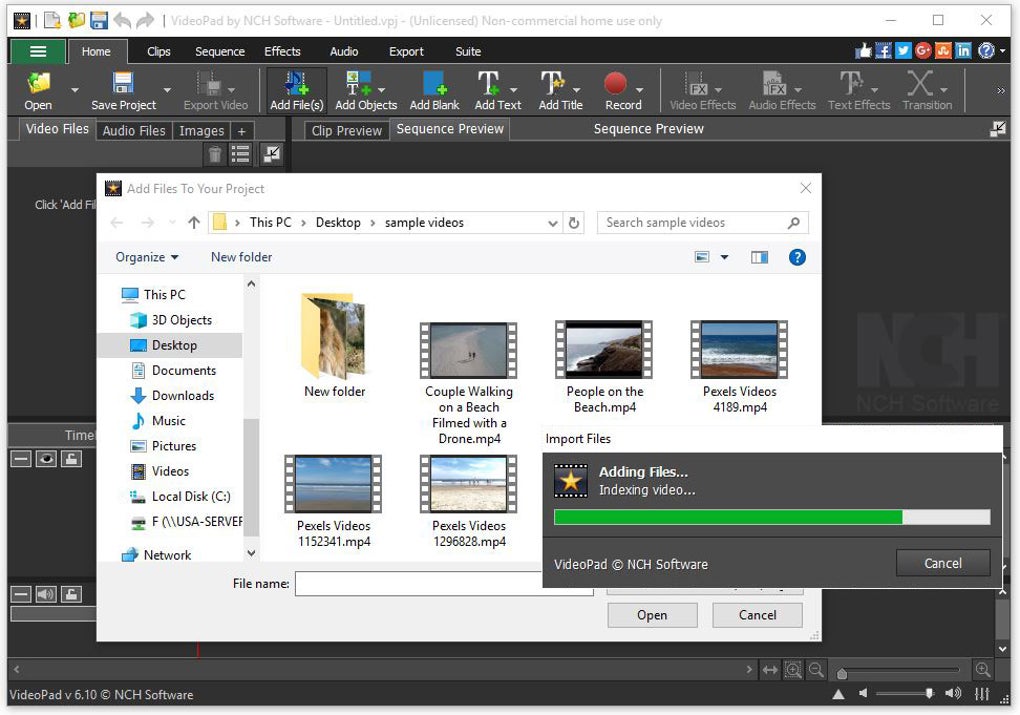The image size is (1020, 715).
Task: Click the refresh icon beside address bar
Action: point(574,223)
